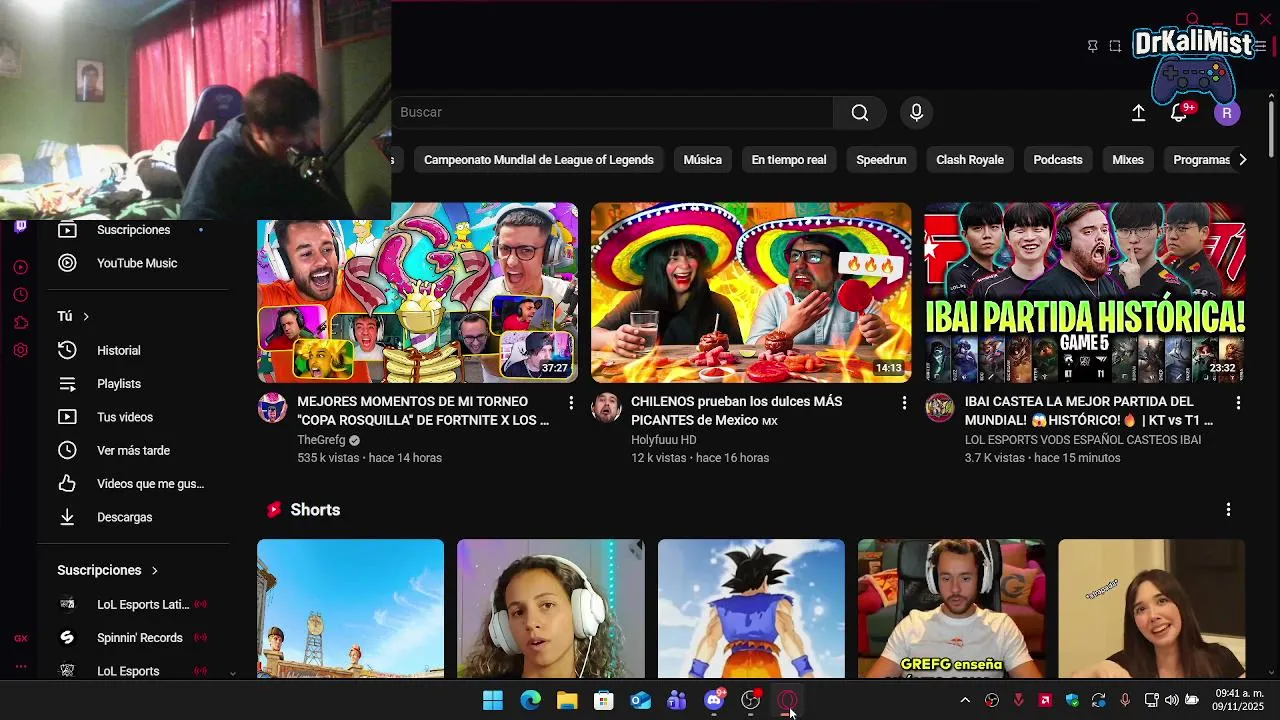Open Opera GX browser search icon at top

tap(1192, 19)
